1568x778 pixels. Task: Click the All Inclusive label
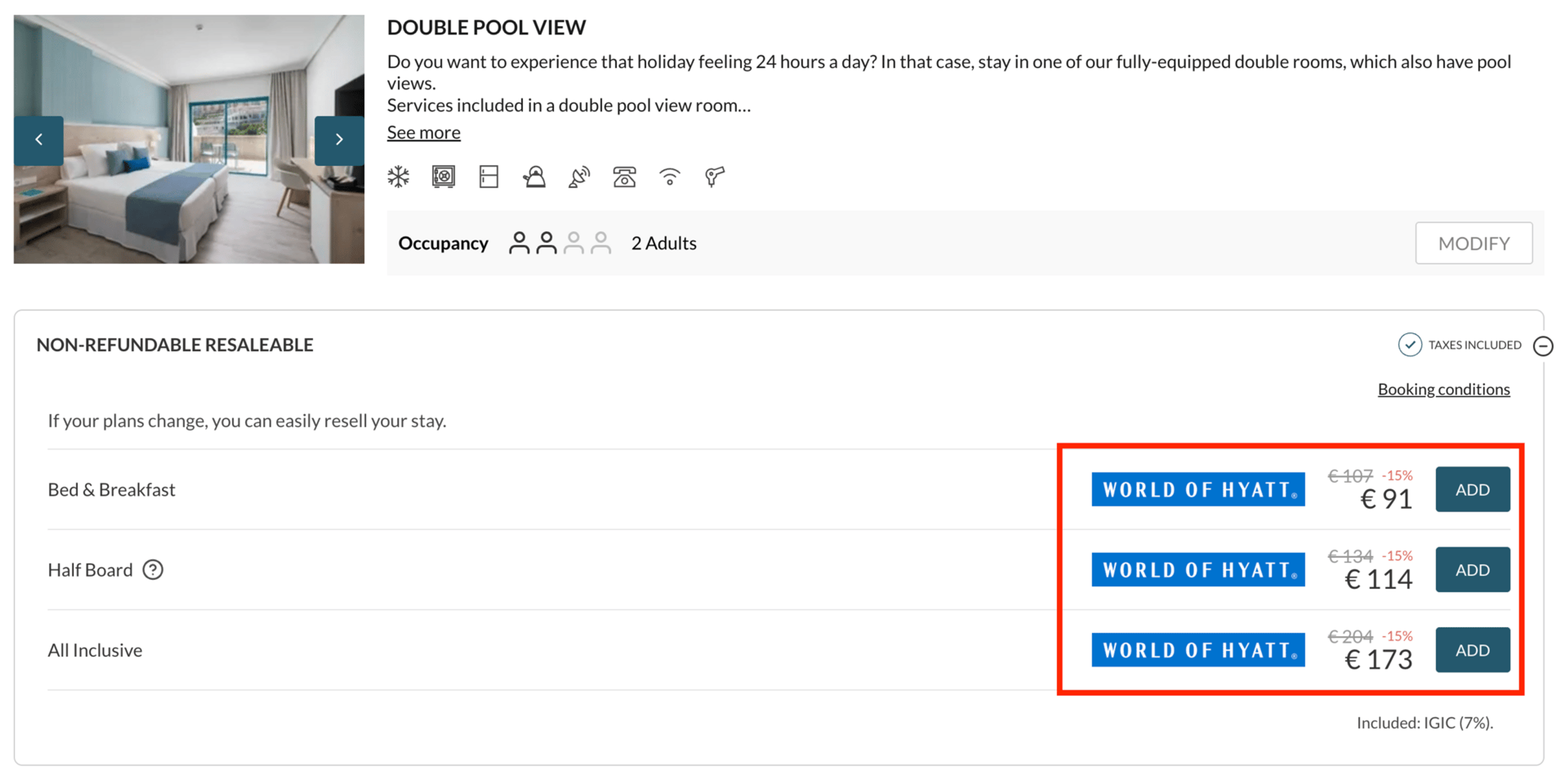click(95, 650)
